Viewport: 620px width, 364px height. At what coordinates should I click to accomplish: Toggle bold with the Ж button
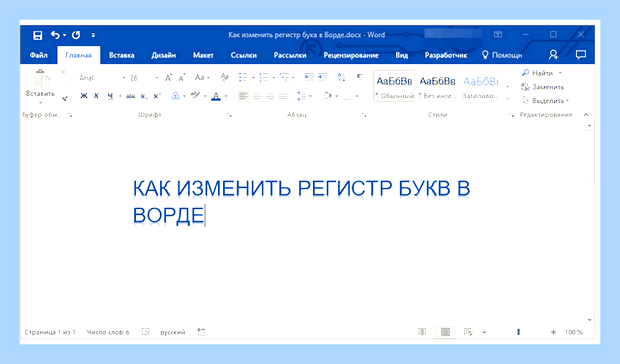83,96
